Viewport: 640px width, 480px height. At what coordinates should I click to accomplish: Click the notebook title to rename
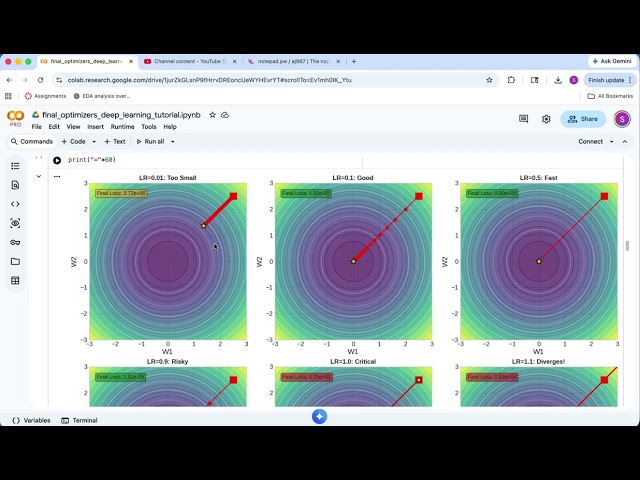122,115
